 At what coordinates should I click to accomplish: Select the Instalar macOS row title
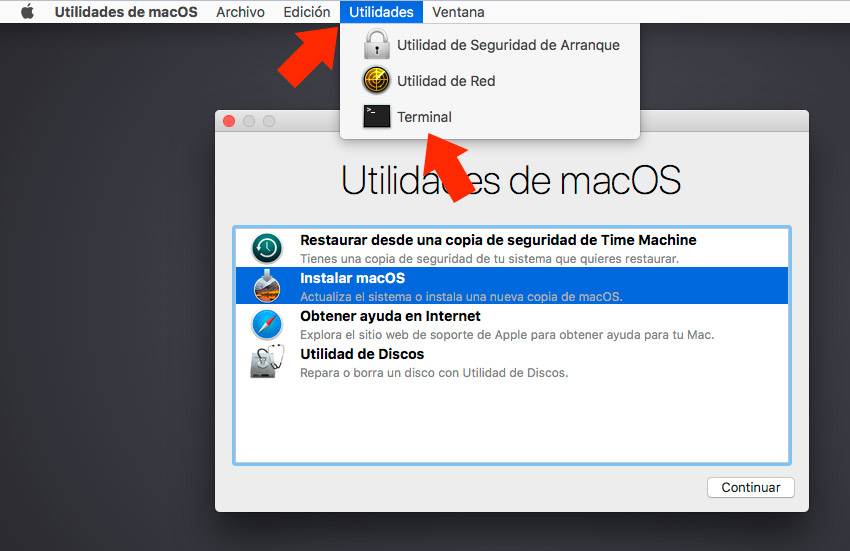tap(352, 278)
